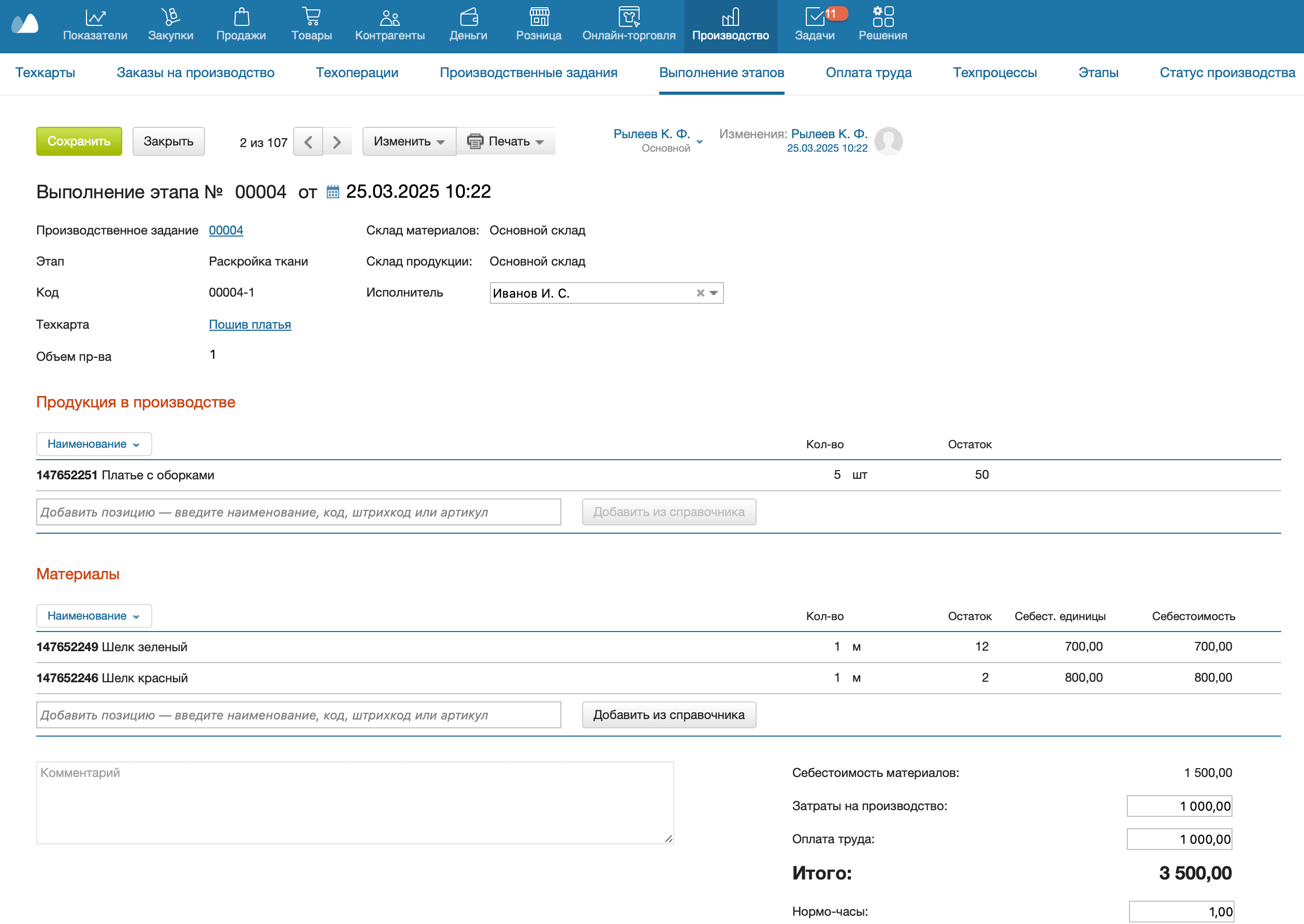Click the green Сохранить button
The image size is (1304, 924).
pos(79,142)
